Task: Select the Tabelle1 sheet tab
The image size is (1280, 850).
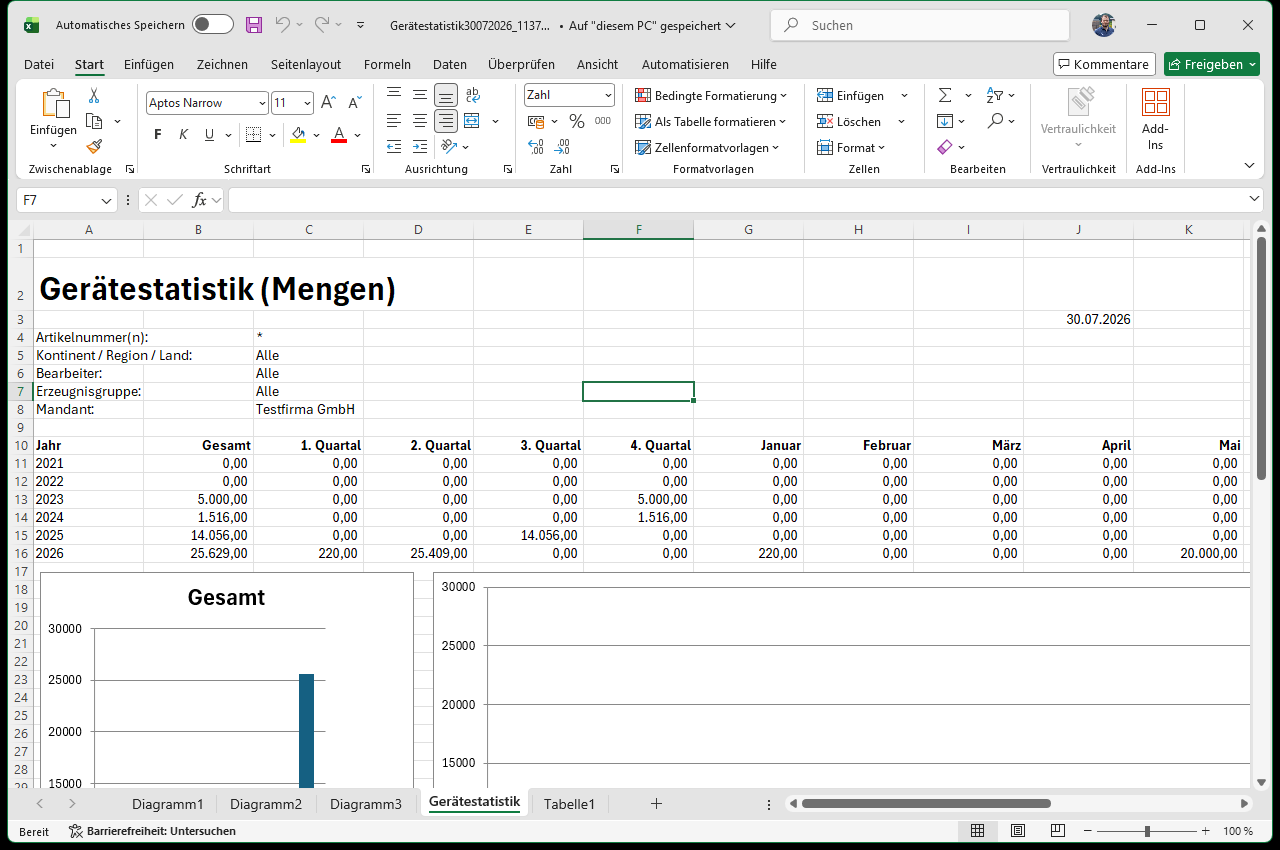Action: (x=569, y=804)
